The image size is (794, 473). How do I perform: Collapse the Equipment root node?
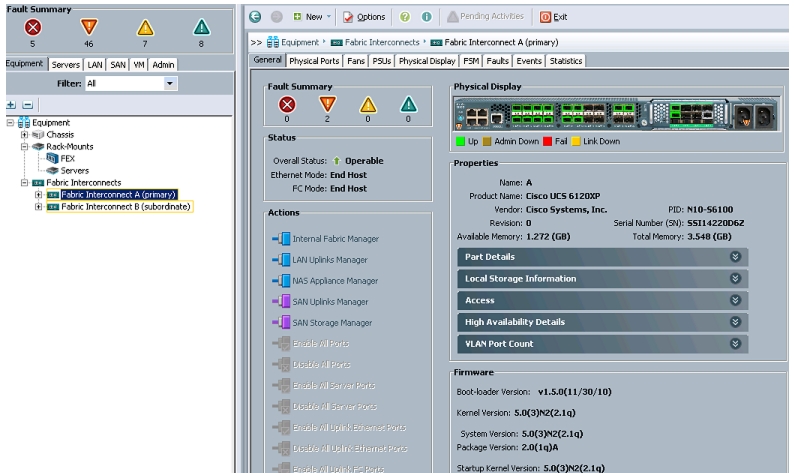coord(10,123)
